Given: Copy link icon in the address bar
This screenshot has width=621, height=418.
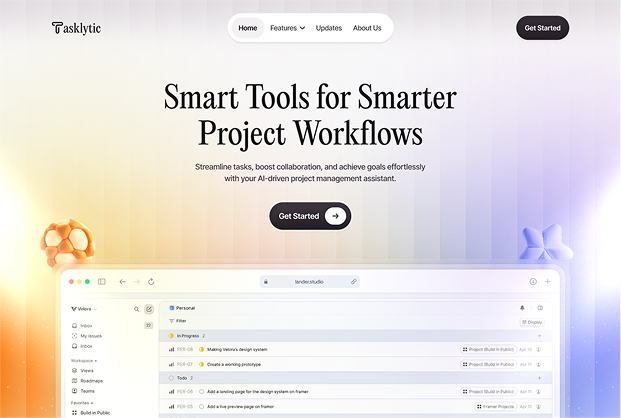Looking at the screenshot, I should pos(354,282).
